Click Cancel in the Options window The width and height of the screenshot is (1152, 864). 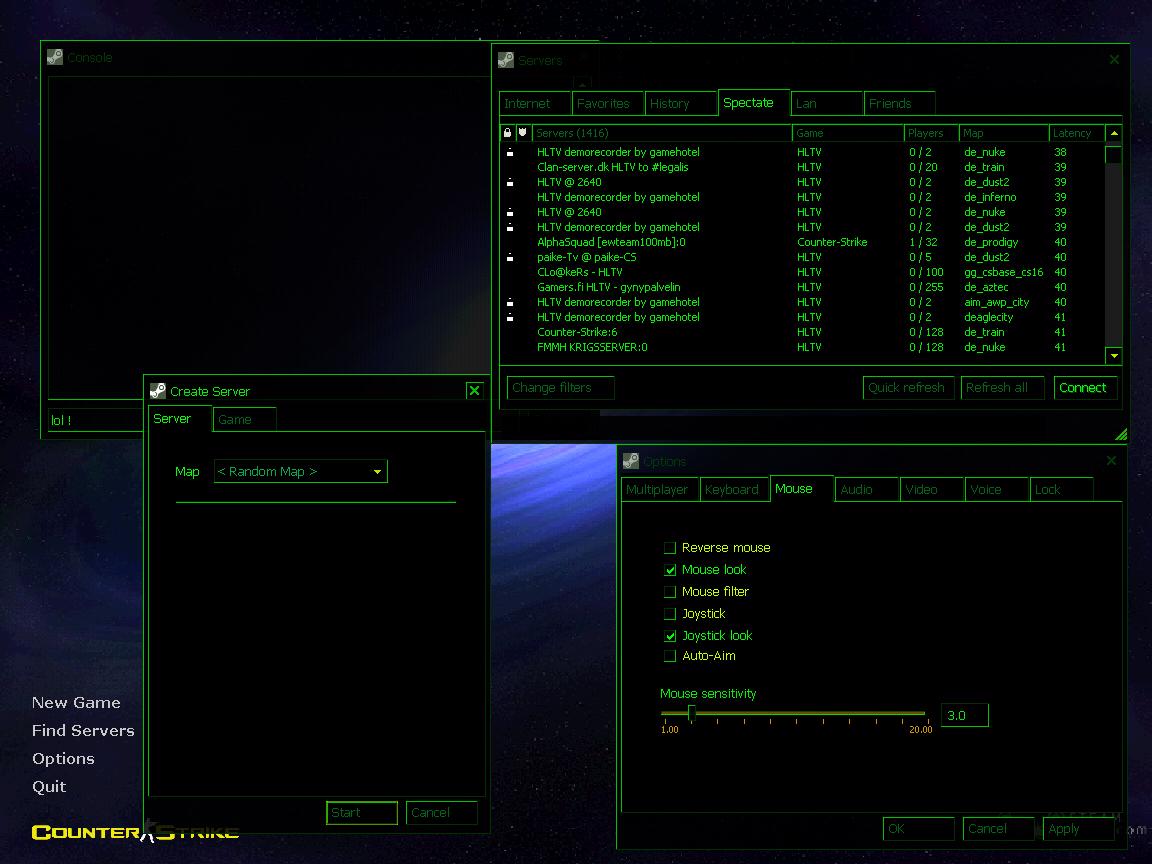[998, 829]
